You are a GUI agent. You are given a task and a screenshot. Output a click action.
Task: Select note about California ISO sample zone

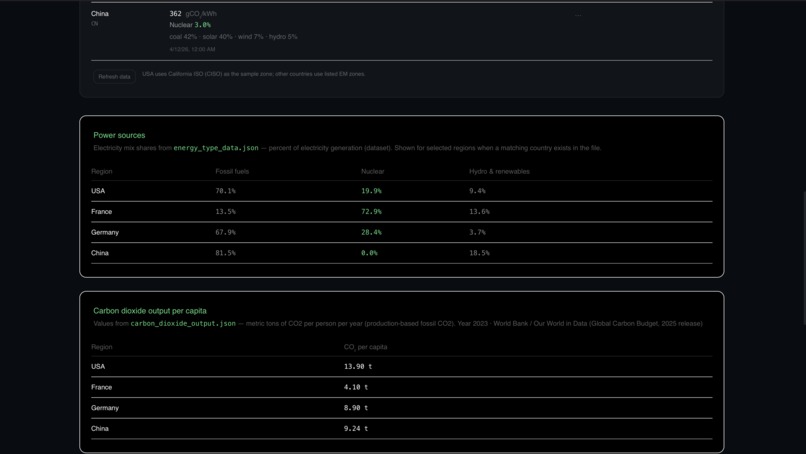(253, 74)
